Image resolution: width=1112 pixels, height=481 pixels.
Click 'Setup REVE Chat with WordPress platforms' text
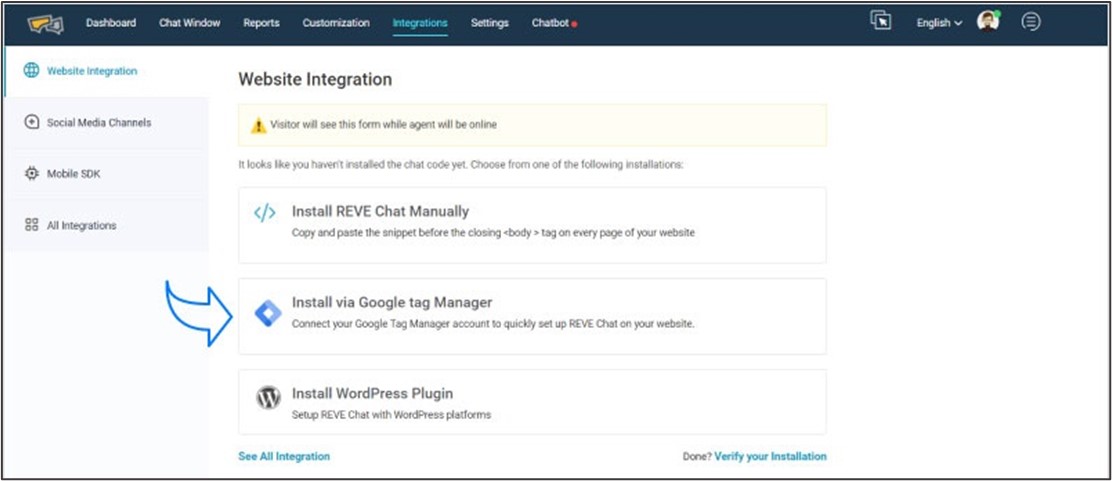click(391, 414)
